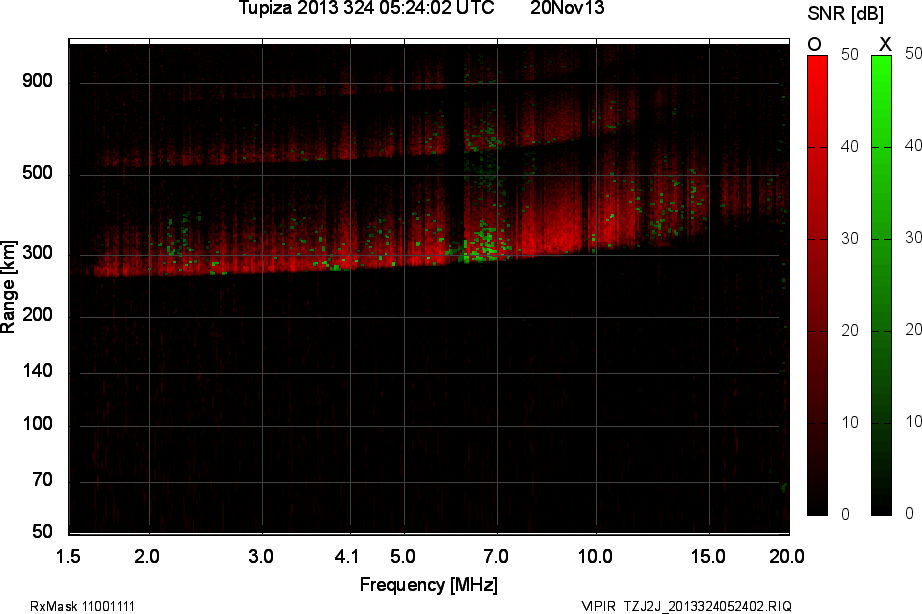The width and height of the screenshot is (922, 614).
Task: Click the range tick label '200'
Action: tap(37, 315)
